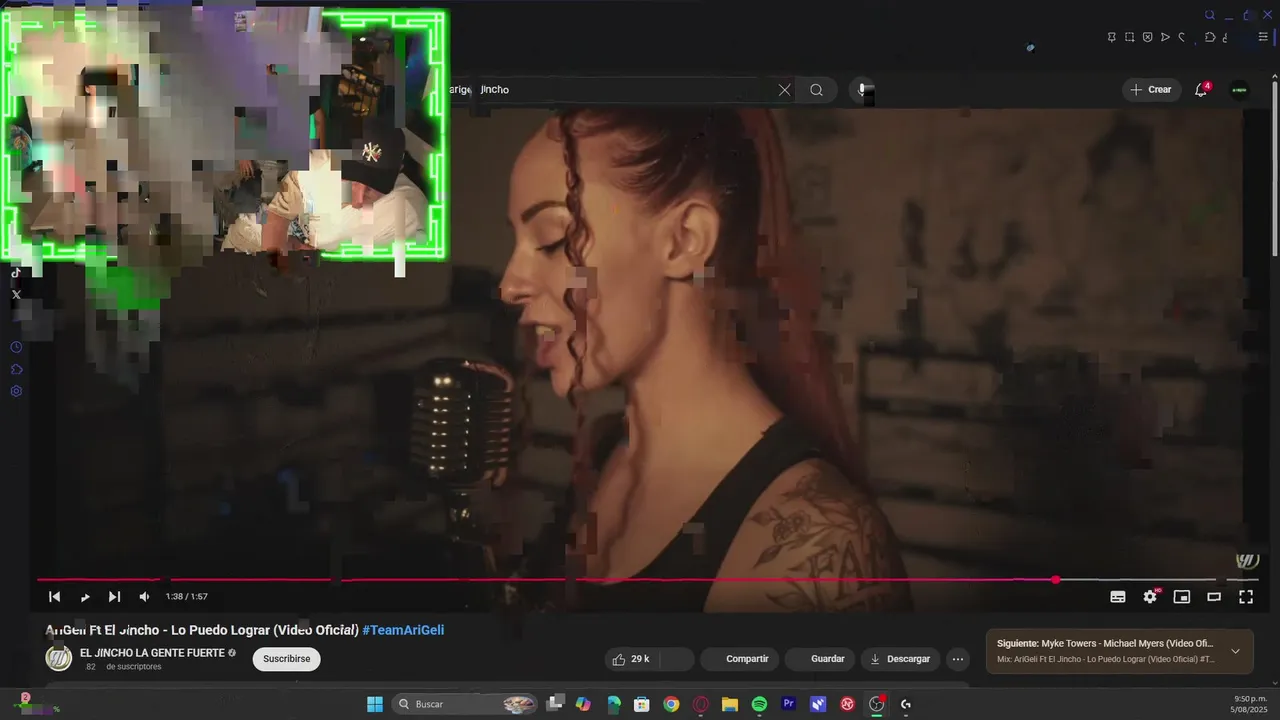This screenshot has width=1280, height=720.
Task: Click the video time display 1:38 / 1:57
Action: [187, 597]
